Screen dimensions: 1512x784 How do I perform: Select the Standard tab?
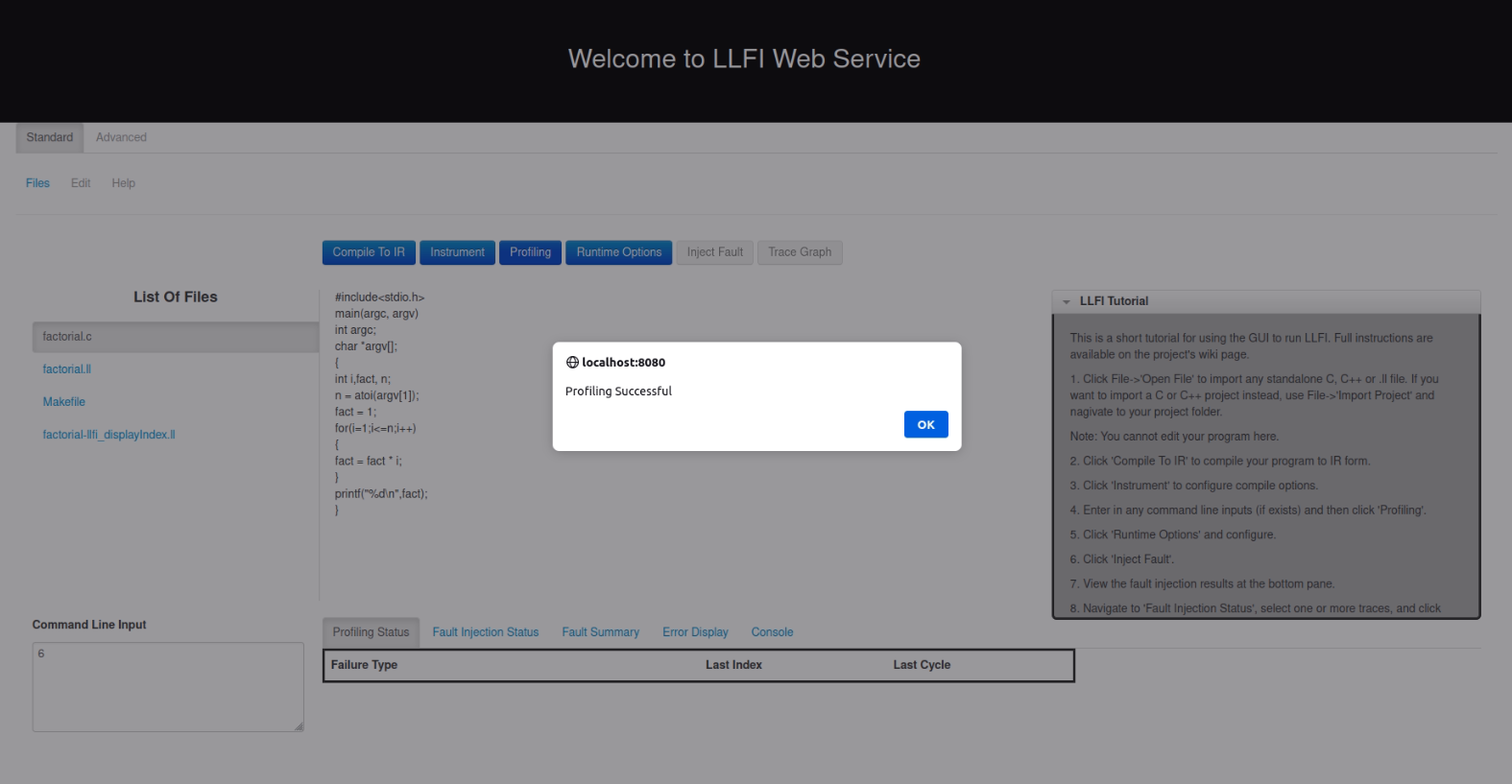point(50,137)
